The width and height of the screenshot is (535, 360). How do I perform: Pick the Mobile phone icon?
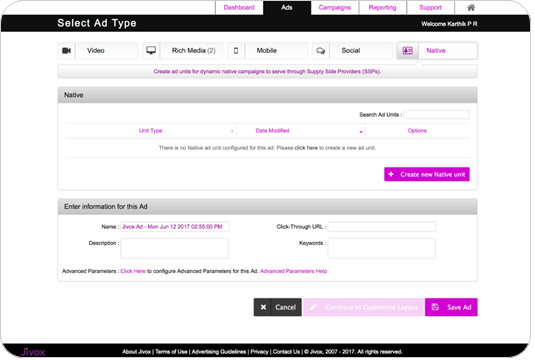[x=236, y=51]
